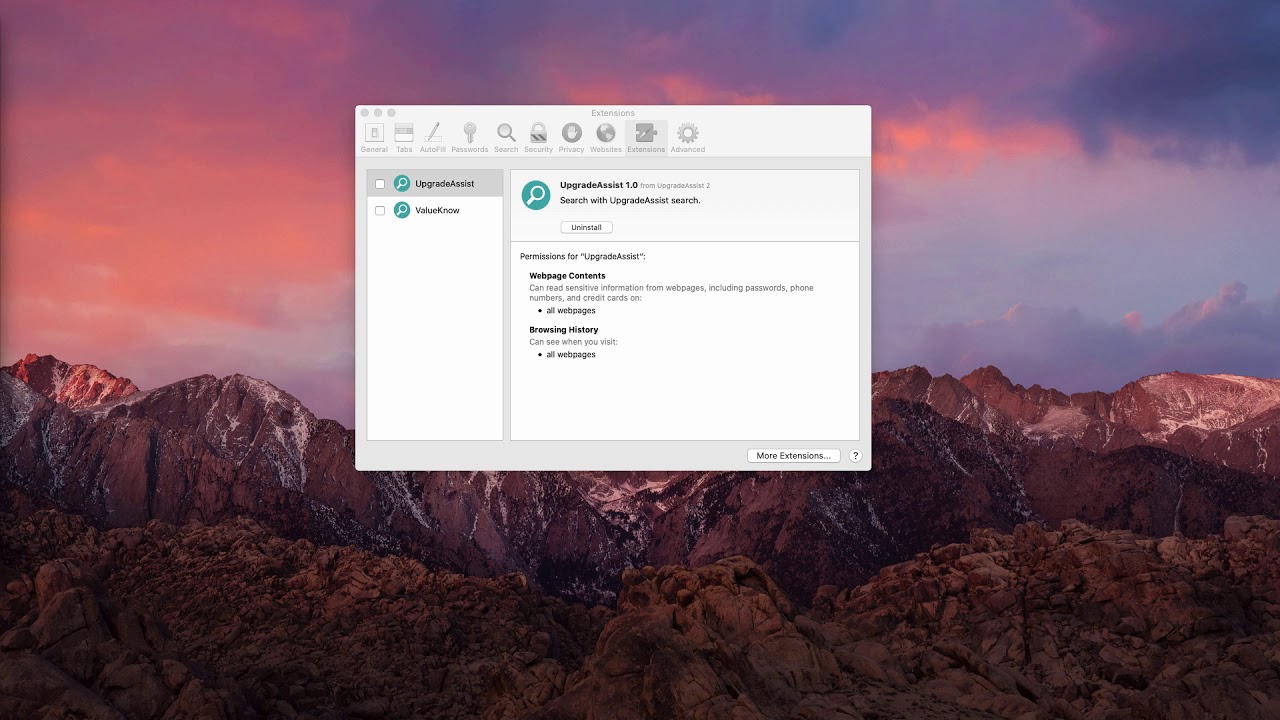Click 'from UpgradeAssist 2' developer text
1280x720 pixels.
[675, 186]
